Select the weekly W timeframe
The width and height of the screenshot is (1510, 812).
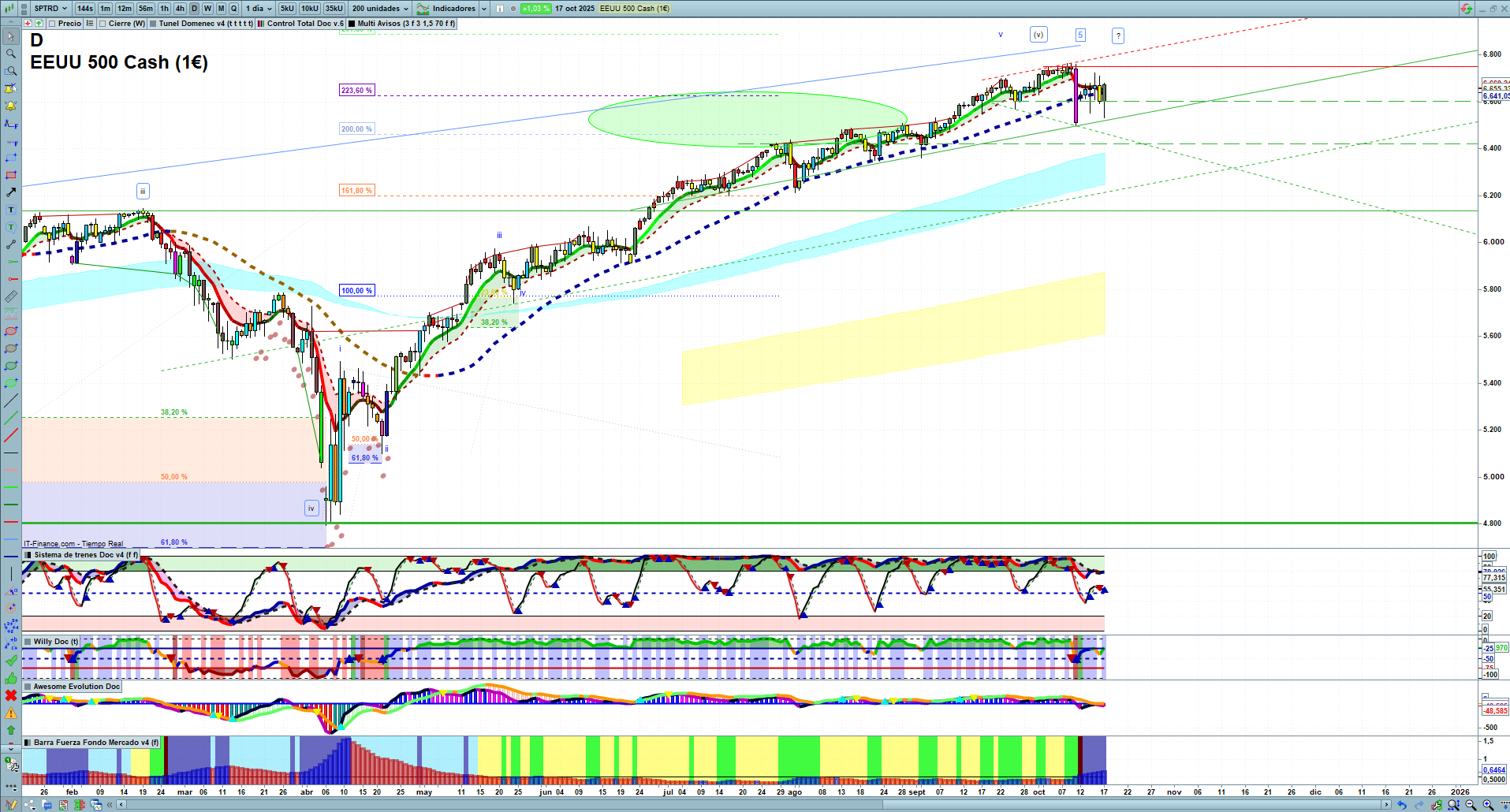coord(207,9)
